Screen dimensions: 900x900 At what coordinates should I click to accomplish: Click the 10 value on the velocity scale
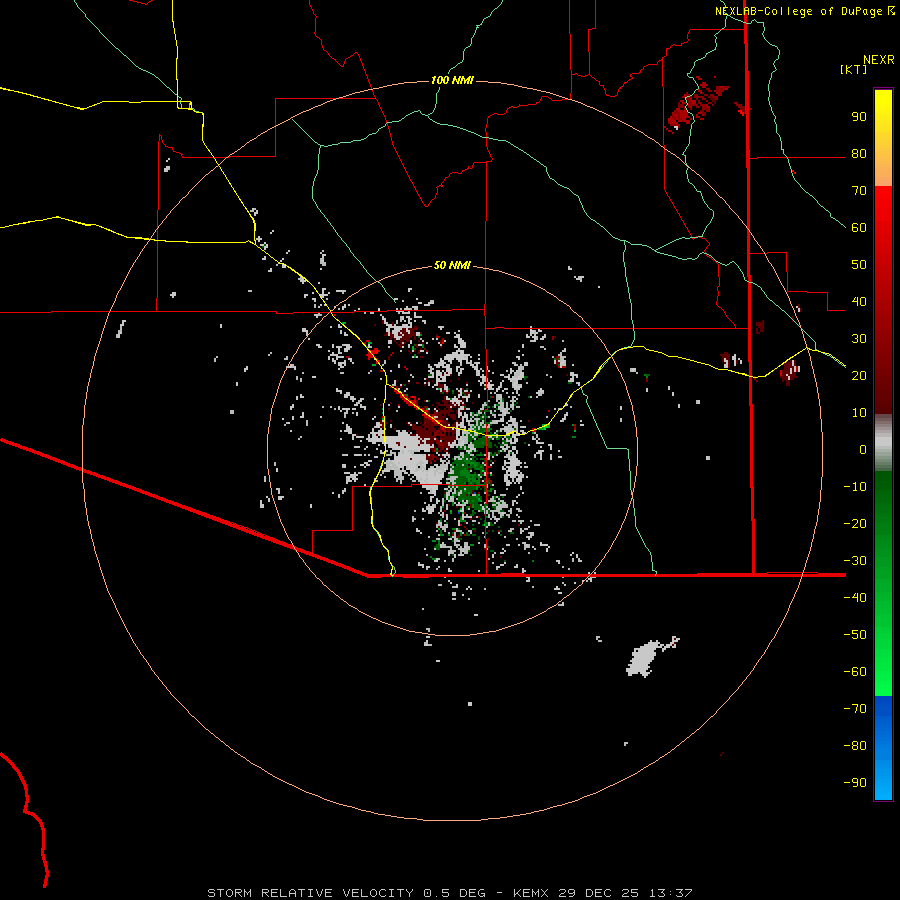[x=859, y=413]
